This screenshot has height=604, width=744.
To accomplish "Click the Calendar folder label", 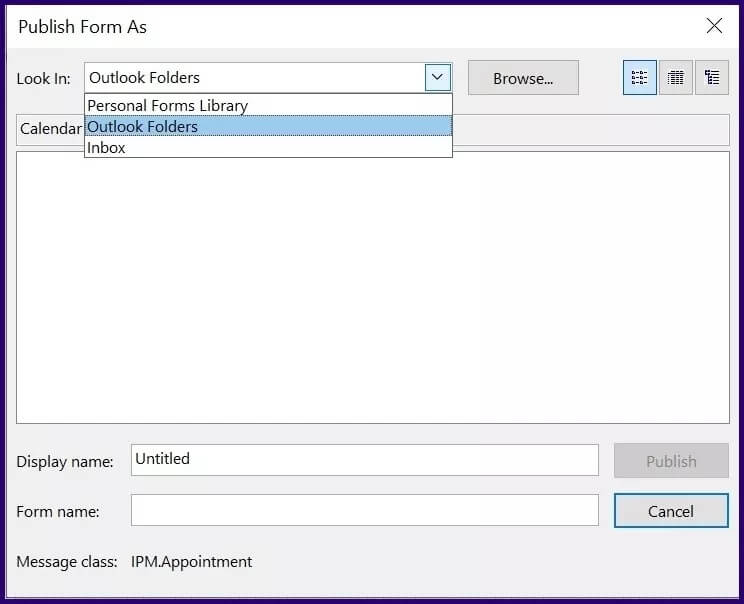I will 51,129.
